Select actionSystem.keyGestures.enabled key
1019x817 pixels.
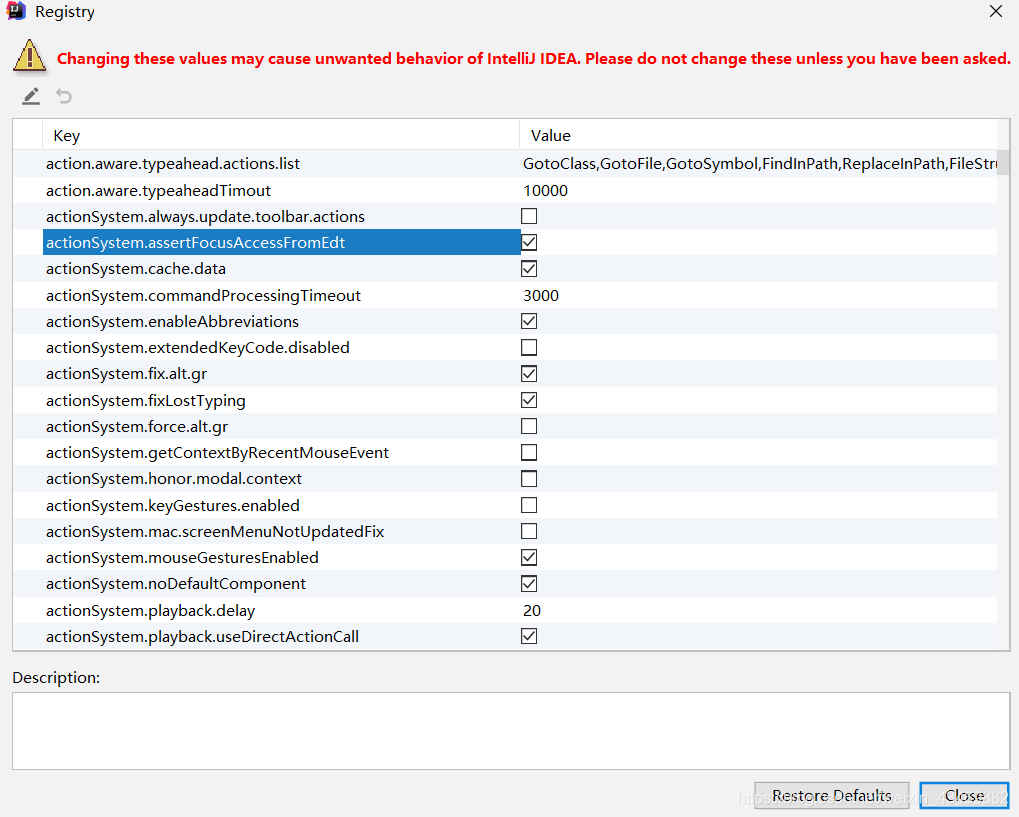(x=172, y=505)
